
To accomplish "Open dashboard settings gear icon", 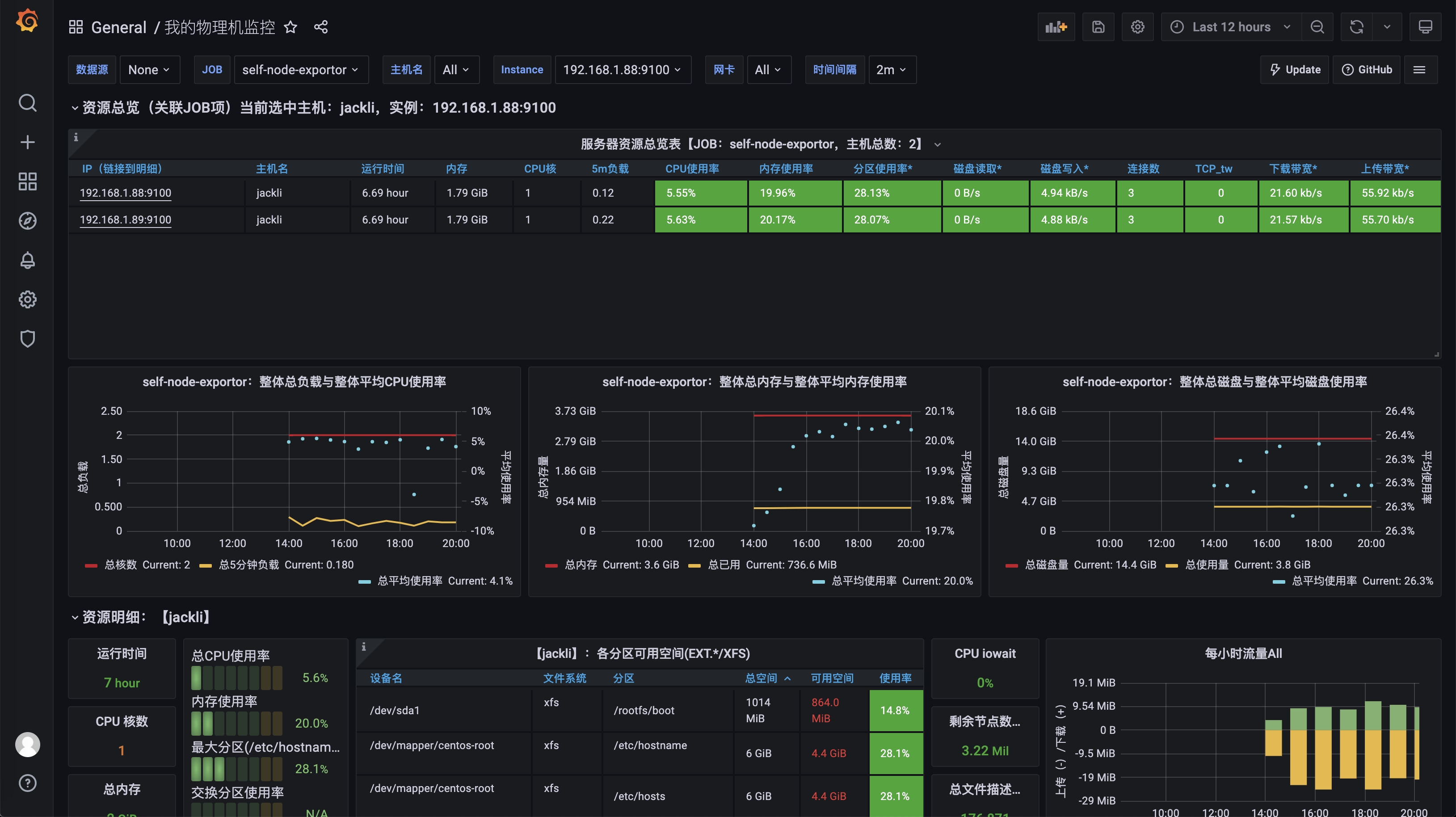I will pyautogui.click(x=1138, y=27).
